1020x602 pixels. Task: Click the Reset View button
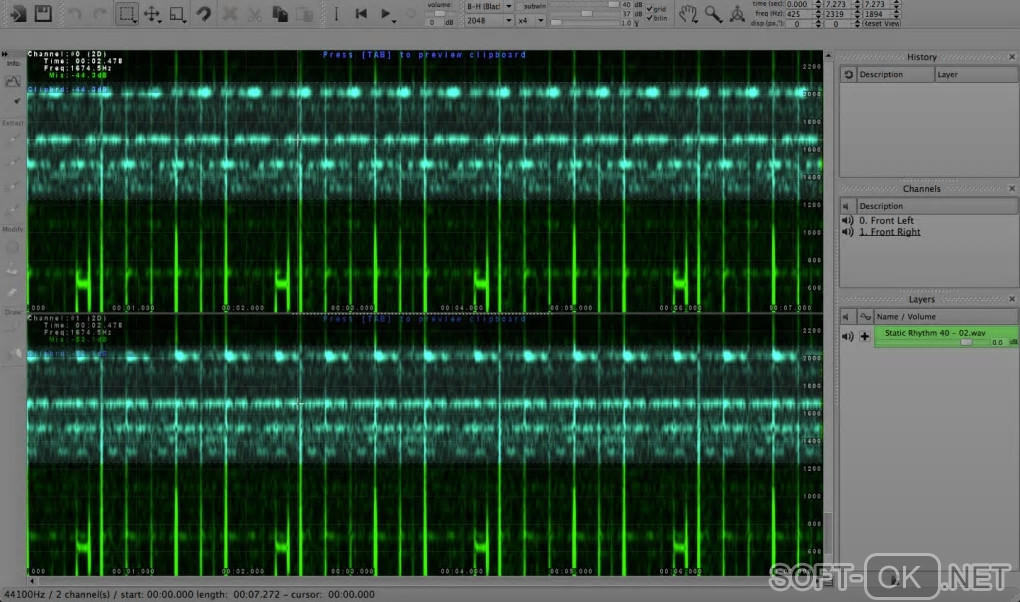pos(882,23)
